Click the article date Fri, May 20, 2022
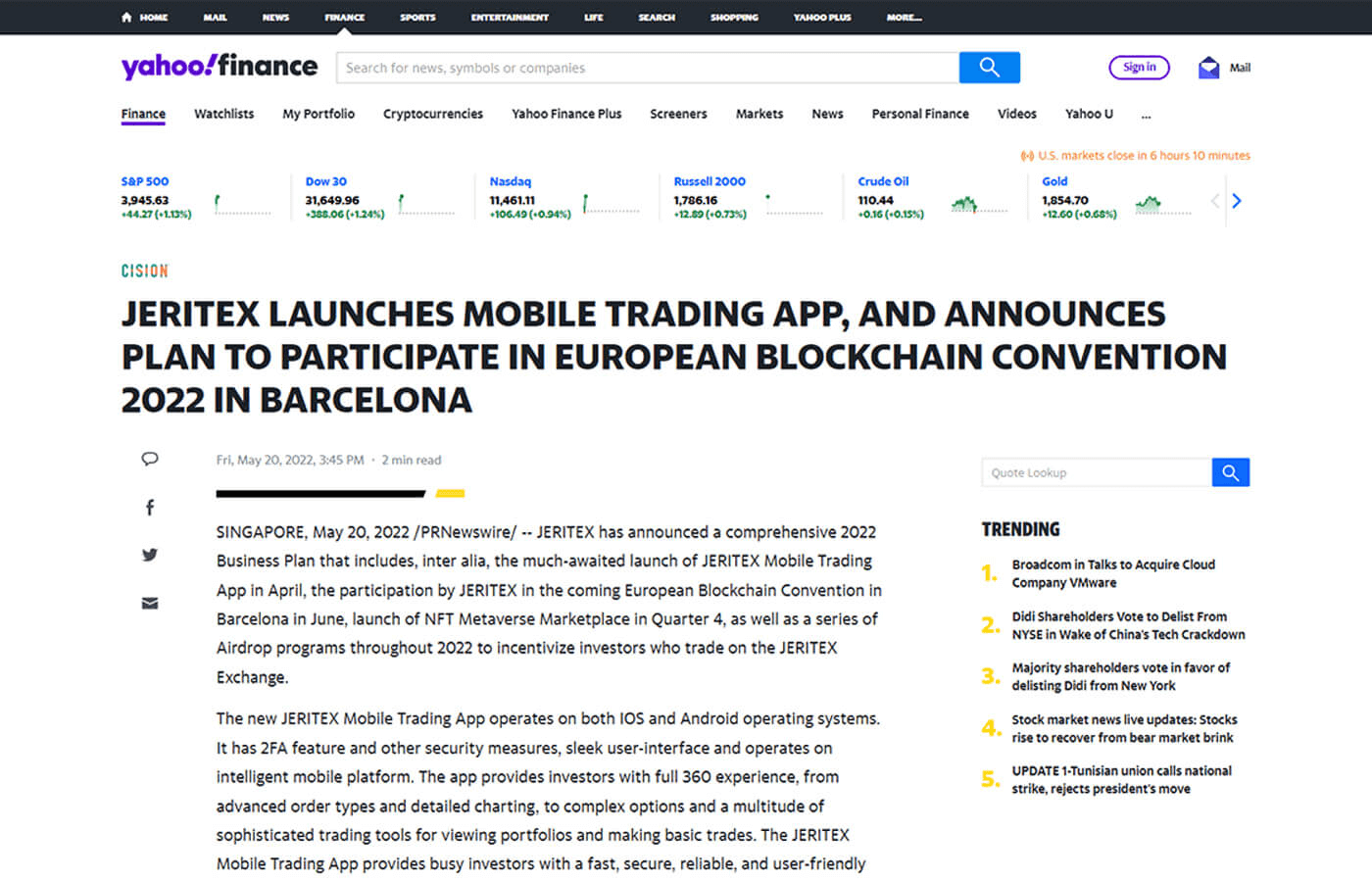This screenshot has height=882, width=1372. tap(290, 460)
